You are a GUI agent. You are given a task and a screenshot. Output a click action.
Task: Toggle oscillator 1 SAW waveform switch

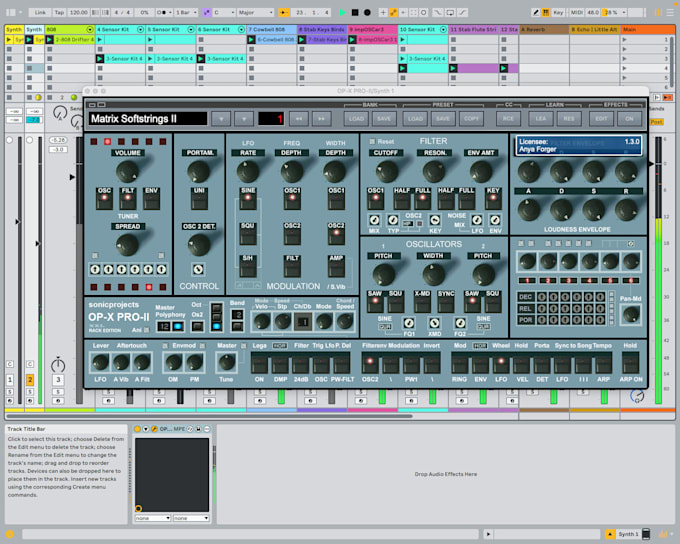click(x=375, y=301)
